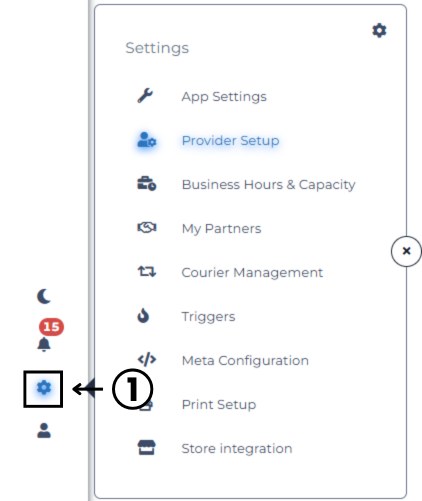The image size is (422, 501).
Task: Open notifications bell with 15 badge
Action: [x=44, y=344]
